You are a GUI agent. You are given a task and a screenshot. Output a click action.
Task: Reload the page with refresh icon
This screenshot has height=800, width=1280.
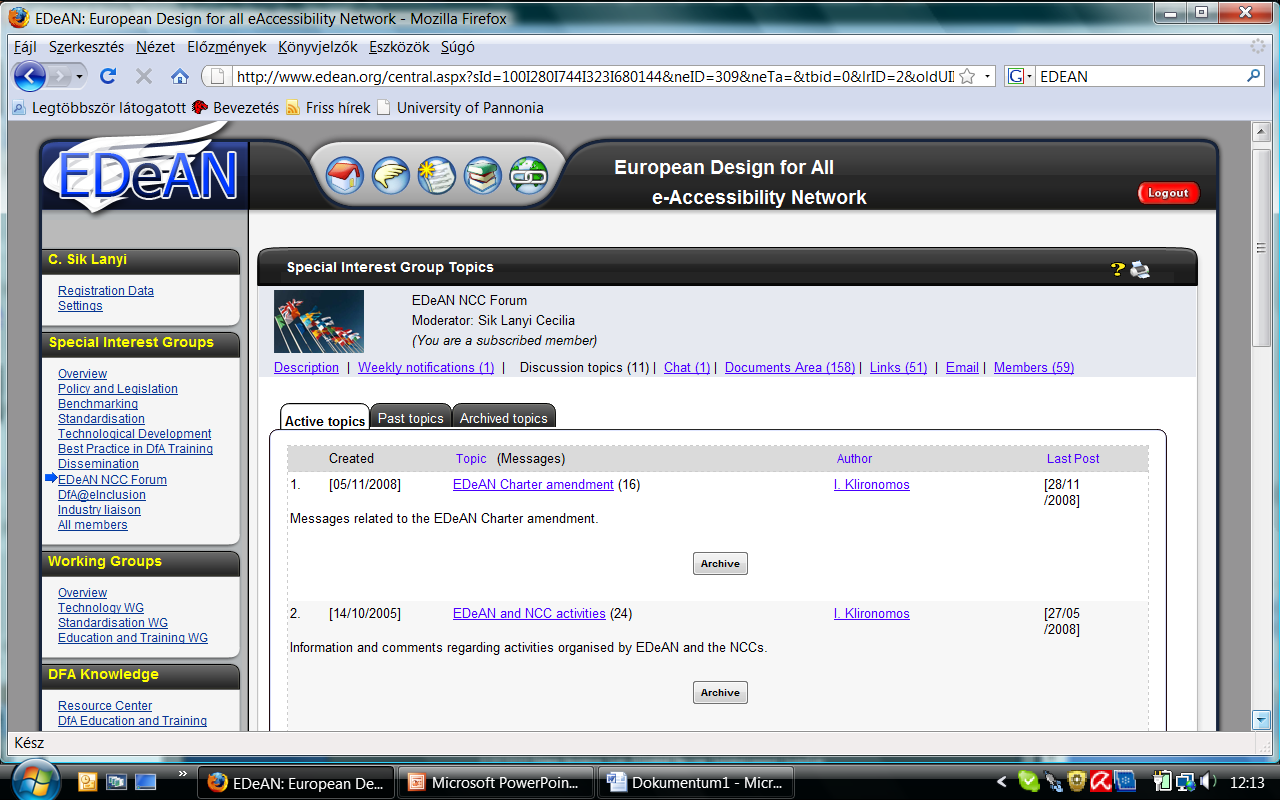(108, 76)
